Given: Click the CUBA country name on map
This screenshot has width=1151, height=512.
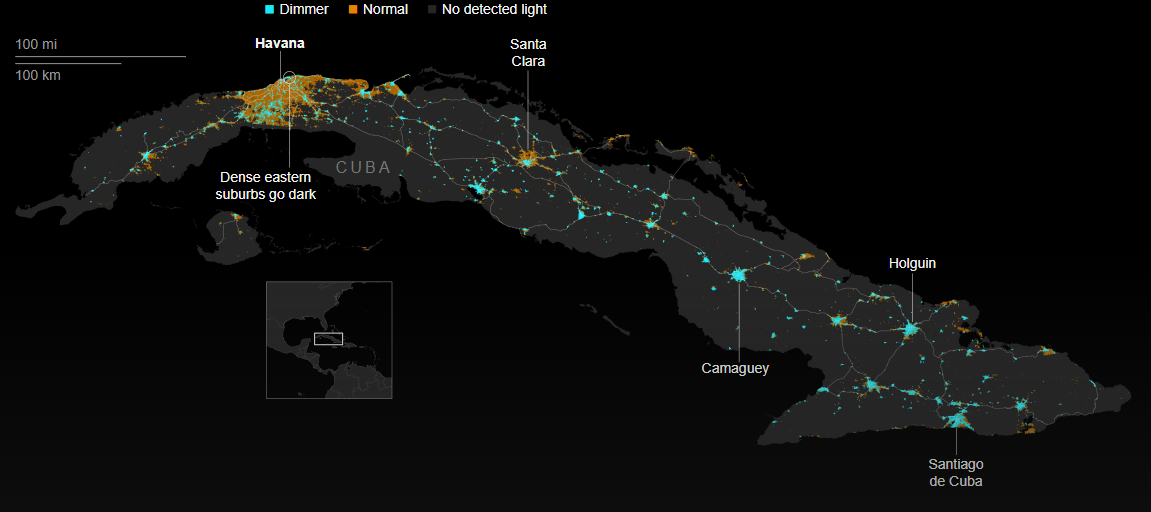Looking at the screenshot, I should pos(363,167).
